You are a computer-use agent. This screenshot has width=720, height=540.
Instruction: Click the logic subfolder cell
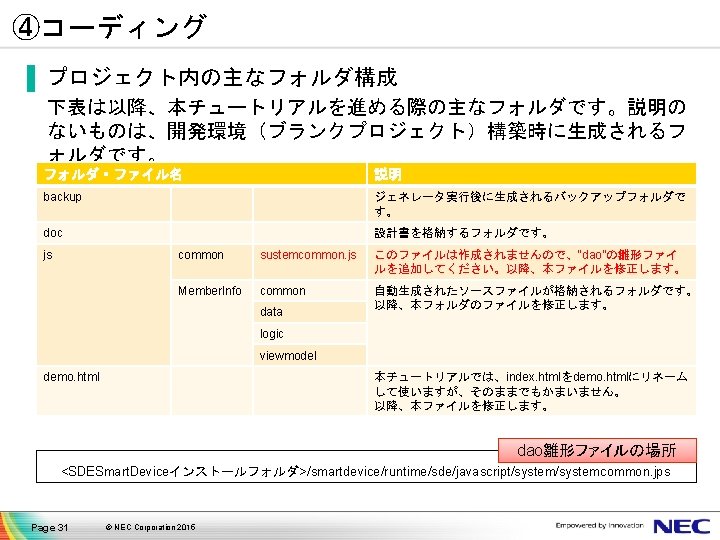(x=310, y=334)
